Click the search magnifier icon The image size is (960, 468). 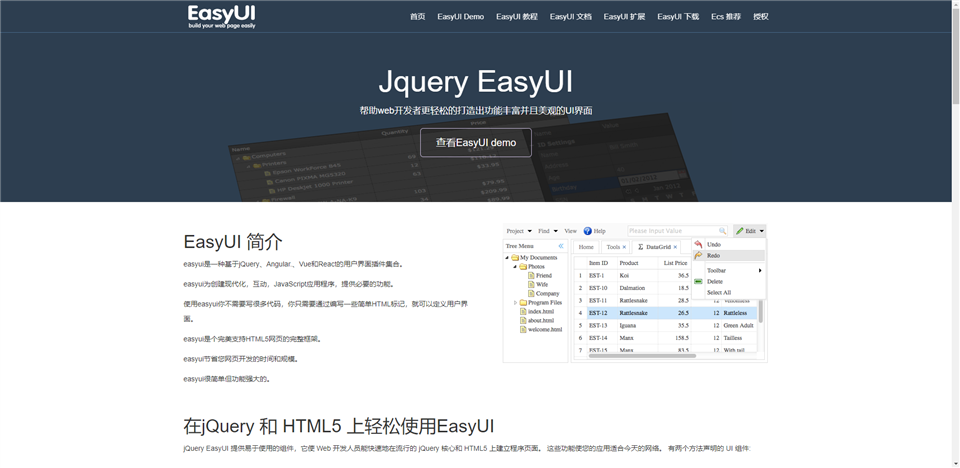(x=722, y=231)
